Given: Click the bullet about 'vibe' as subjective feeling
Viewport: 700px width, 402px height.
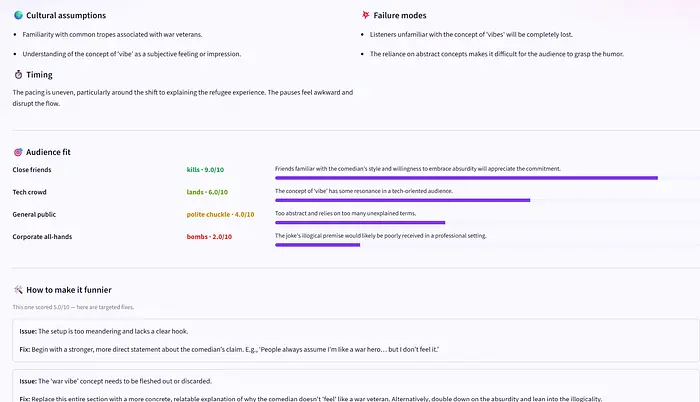Looking at the screenshot, I should point(132,54).
